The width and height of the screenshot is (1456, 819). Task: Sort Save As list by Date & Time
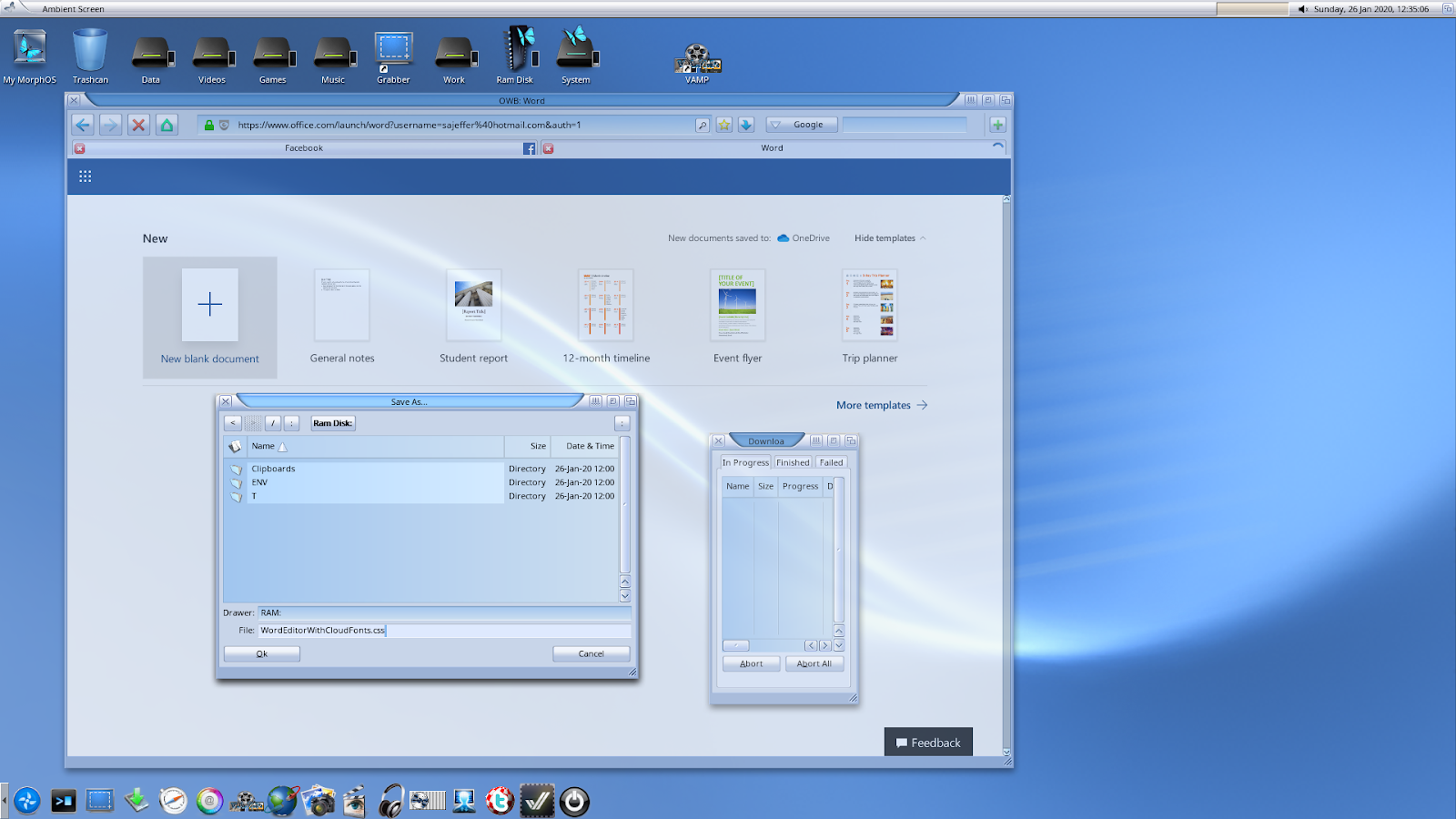[x=585, y=446]
